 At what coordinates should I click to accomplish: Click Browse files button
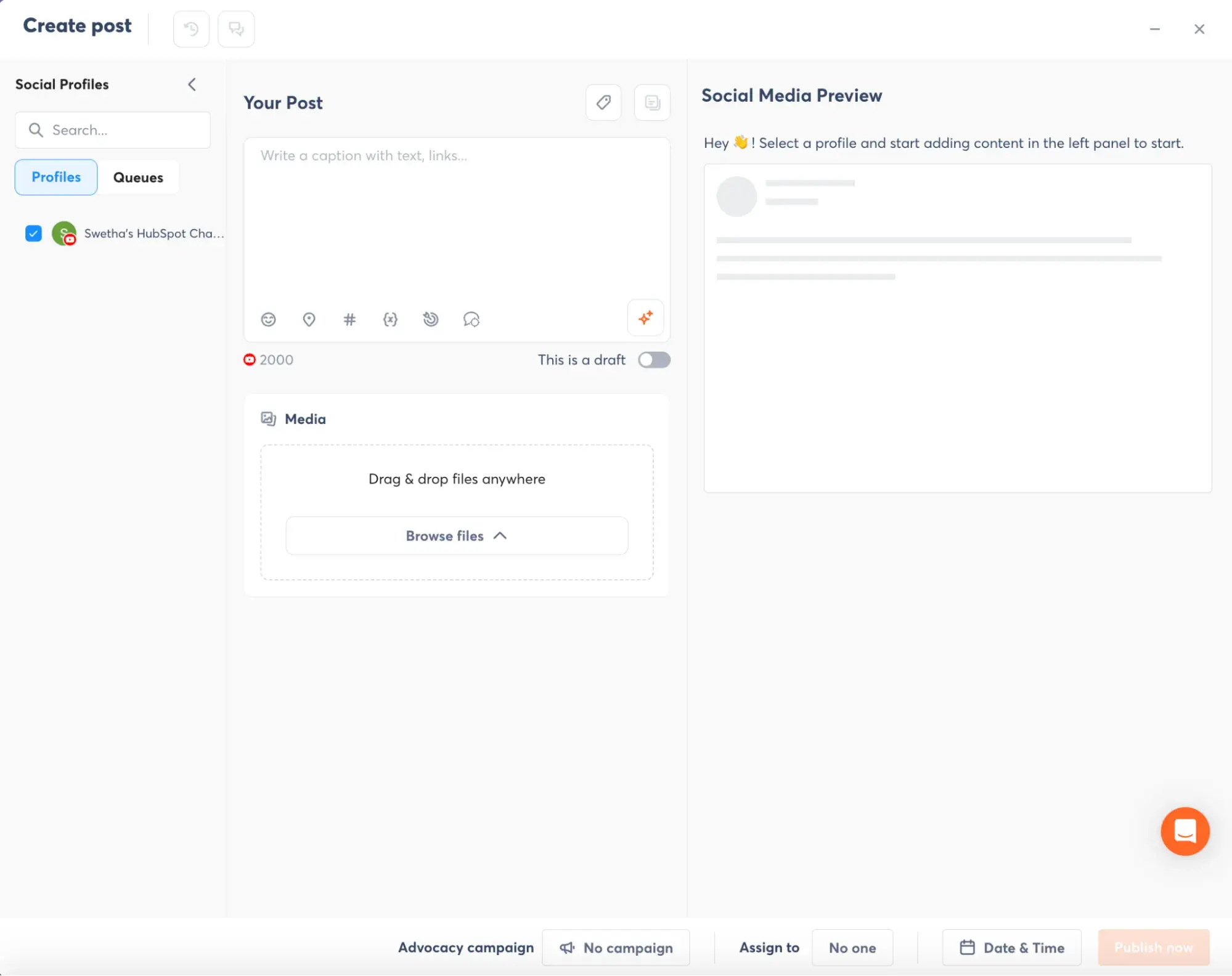457,535
